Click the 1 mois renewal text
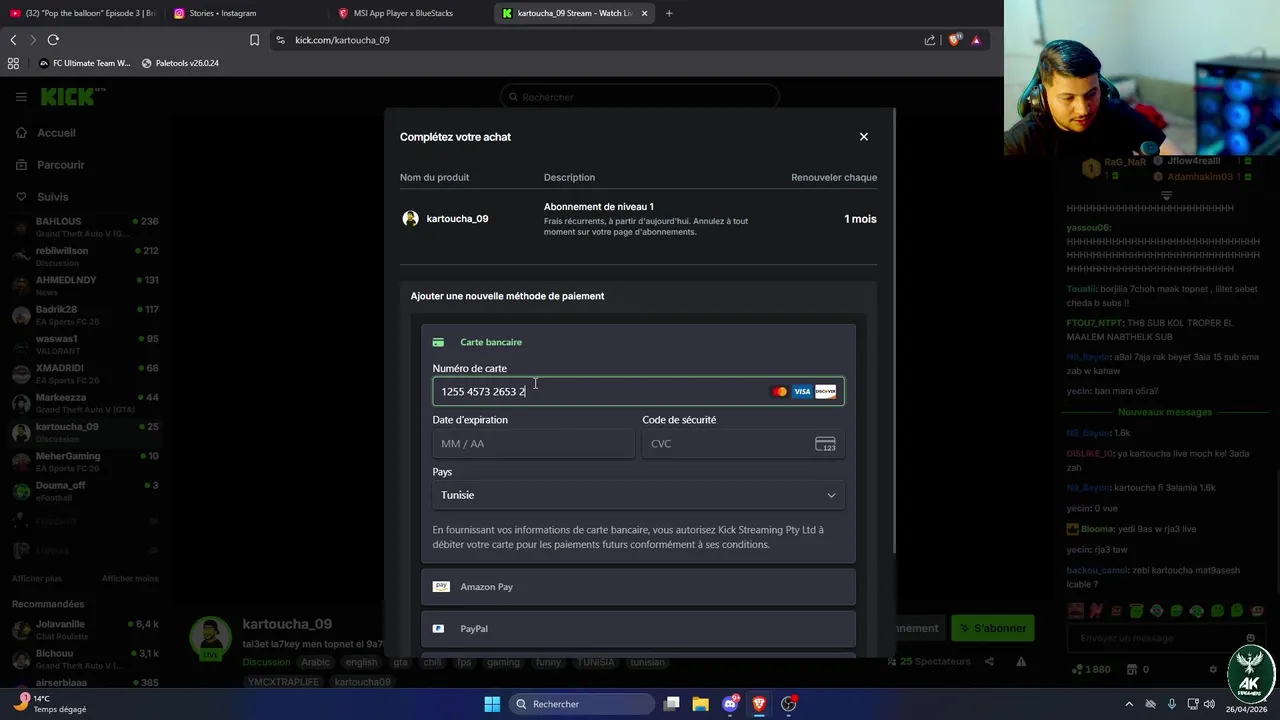This screenshot has width=1280, height=720. [860, 219]
